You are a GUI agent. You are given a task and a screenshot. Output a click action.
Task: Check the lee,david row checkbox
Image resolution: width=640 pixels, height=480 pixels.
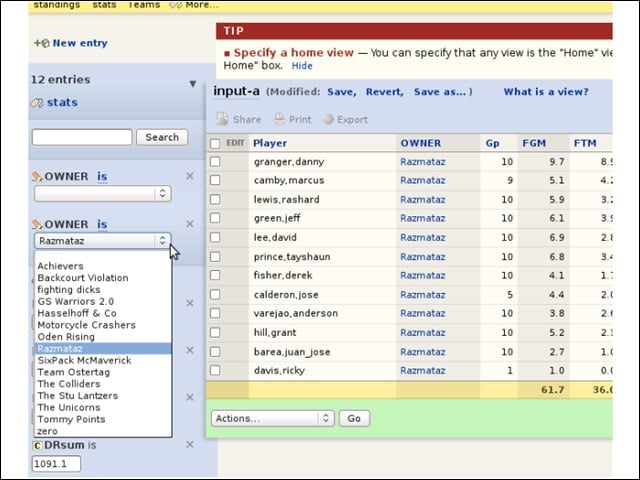[x=215, y=237]
